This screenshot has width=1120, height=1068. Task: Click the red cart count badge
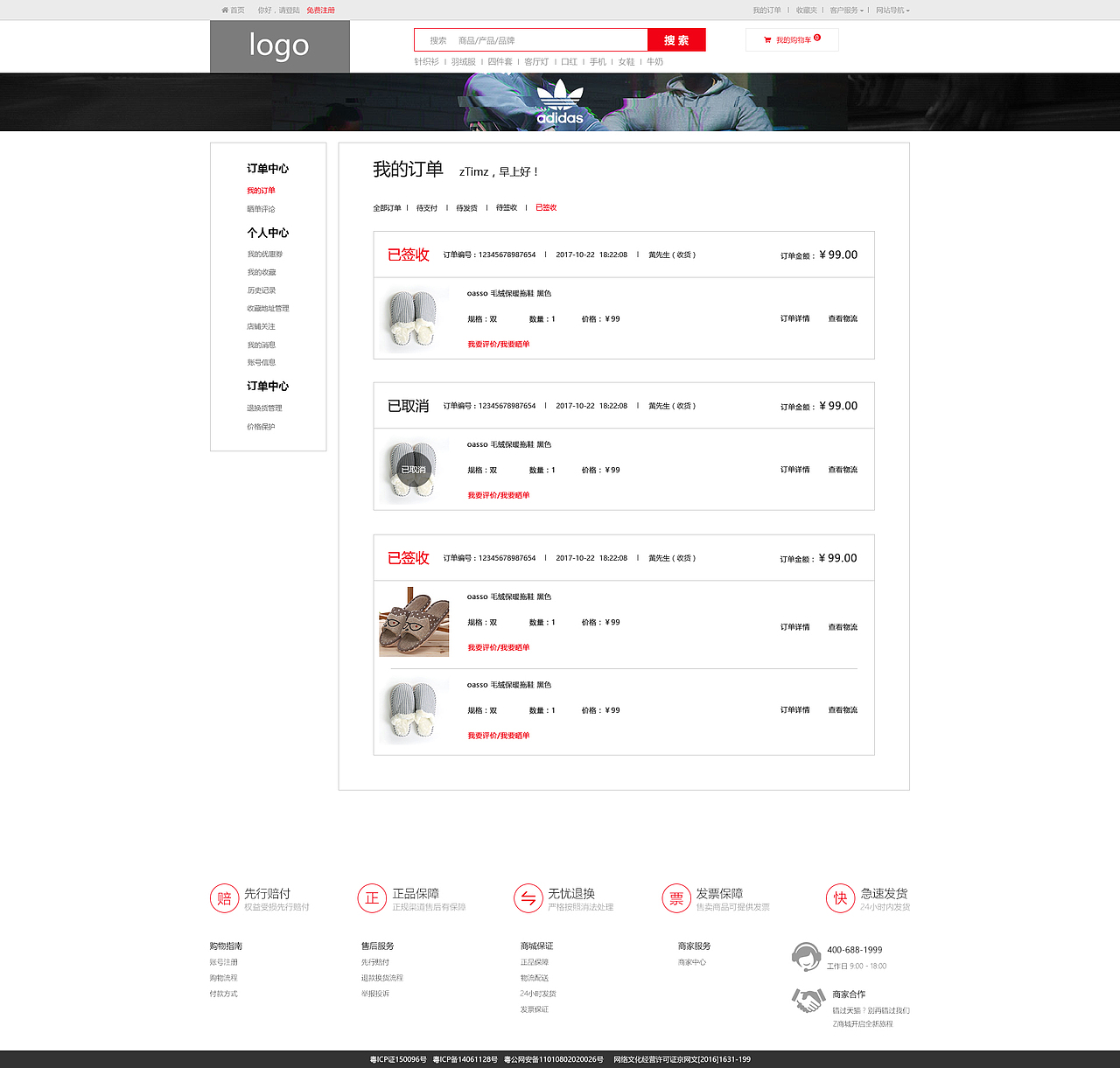[817, 38]
